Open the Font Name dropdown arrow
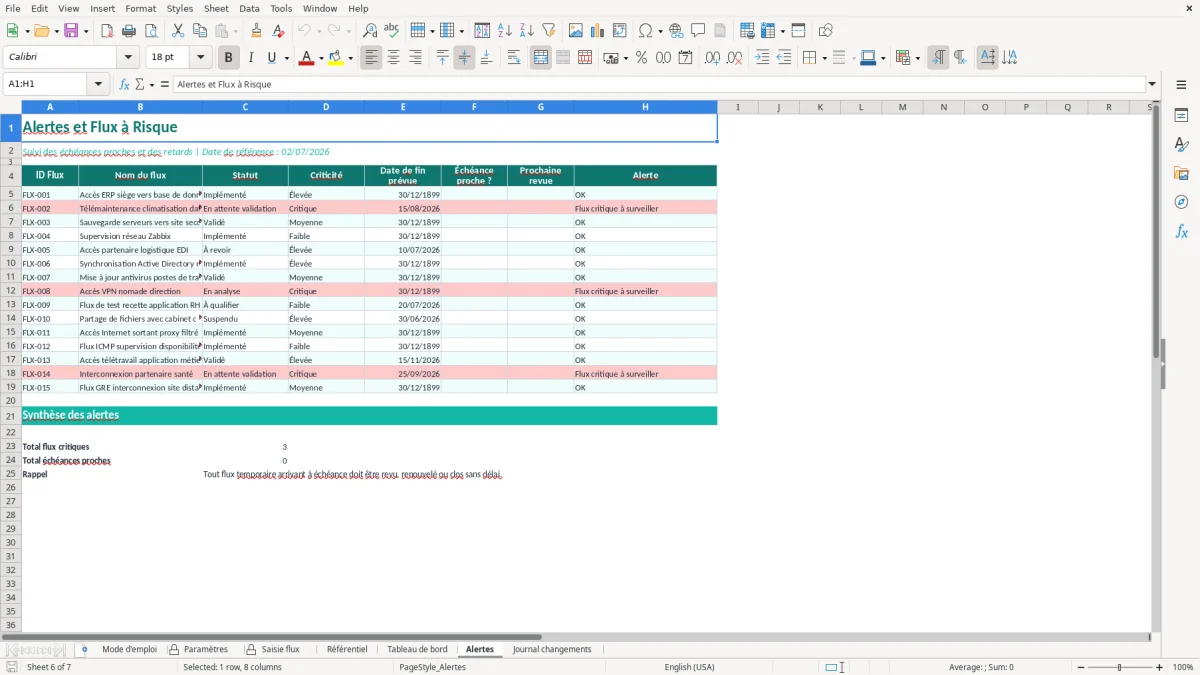This screenshot has height=675, width=1200. [x=127, y=58]
